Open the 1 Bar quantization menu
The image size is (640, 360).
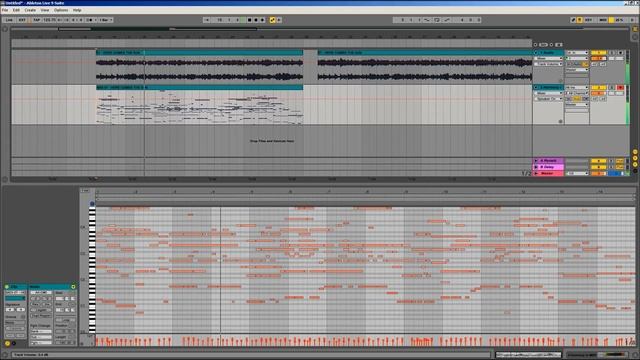tap(105, 20)
